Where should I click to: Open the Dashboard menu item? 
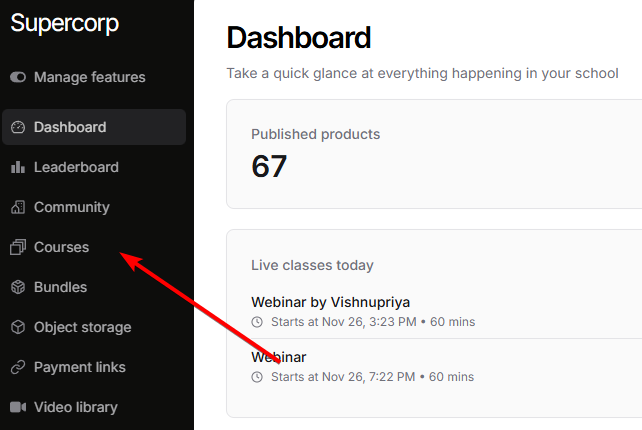coord(70,127)
